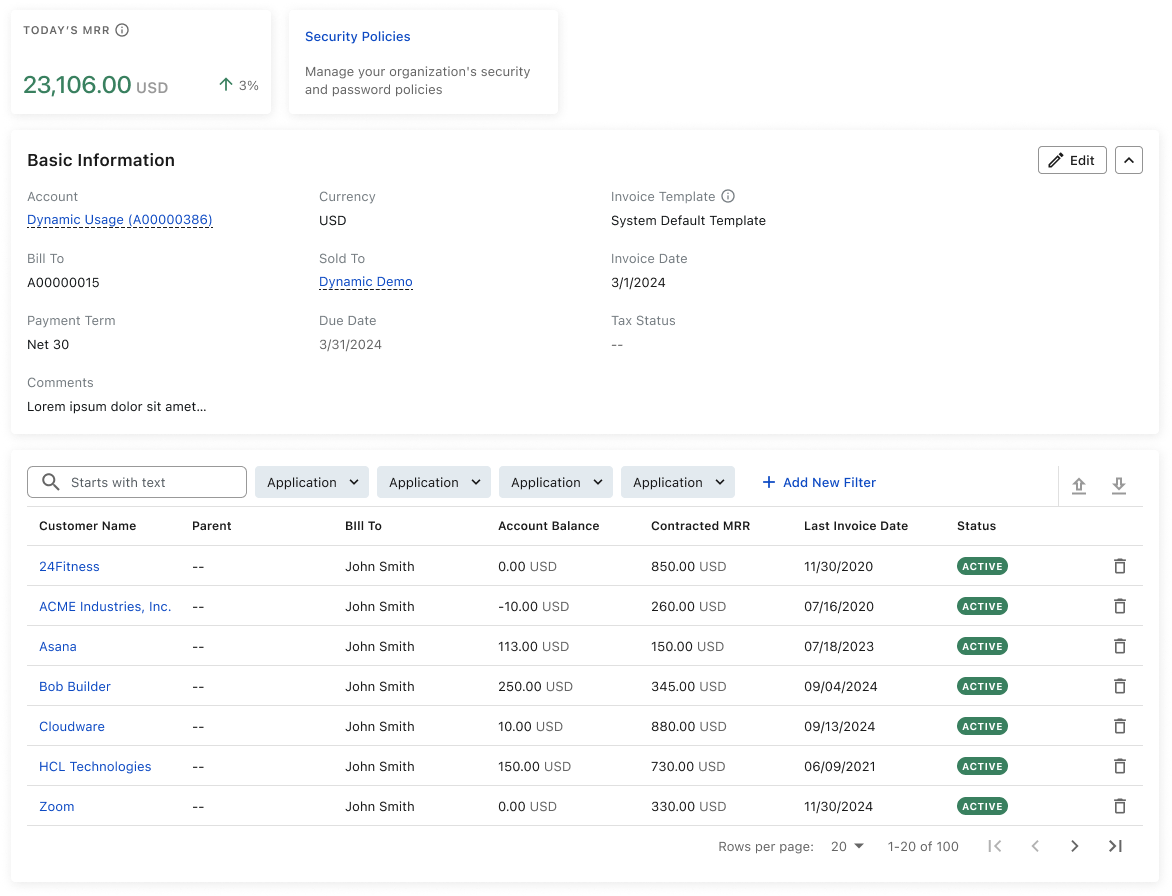1172x896 pixels.
Task: Remove the Cloudware row using trash icon
Action: tap(1120, 726)
